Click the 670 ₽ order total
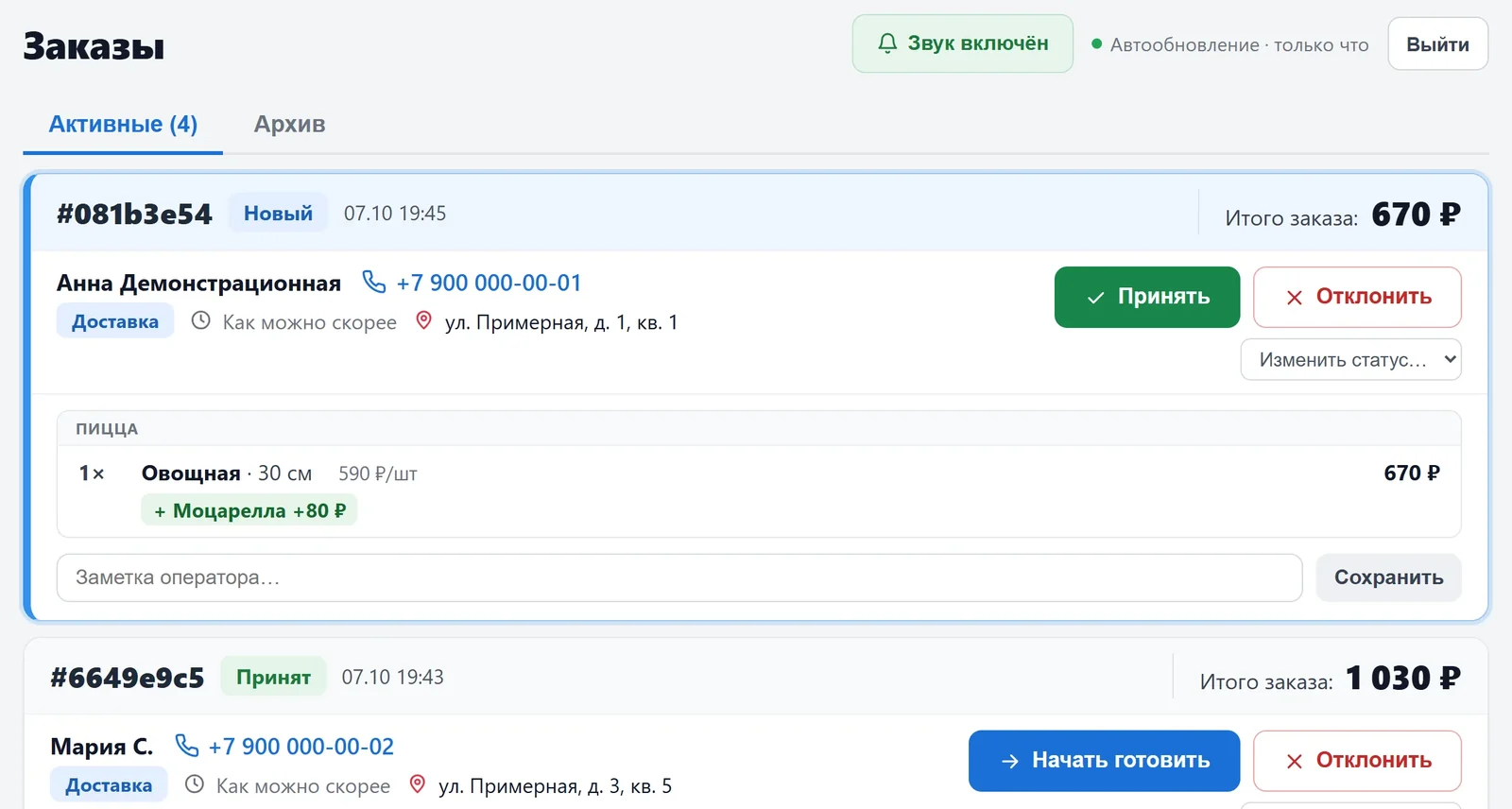This screenshot has height=809, width=1512. pyautogui.click(x=1416, y=215)
